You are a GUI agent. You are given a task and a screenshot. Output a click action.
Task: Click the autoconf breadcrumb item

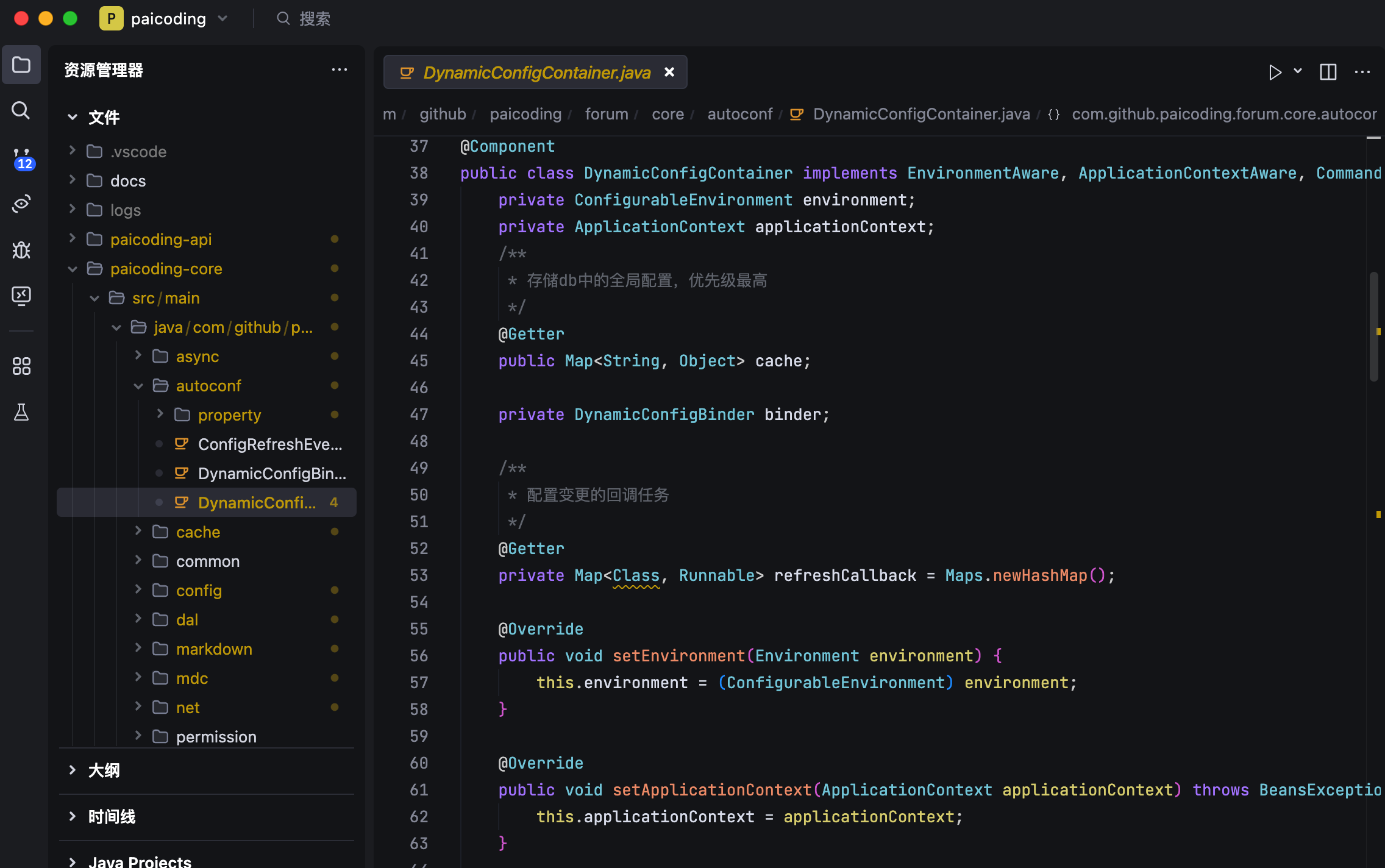pyautogui.click(x=740, y=113)
